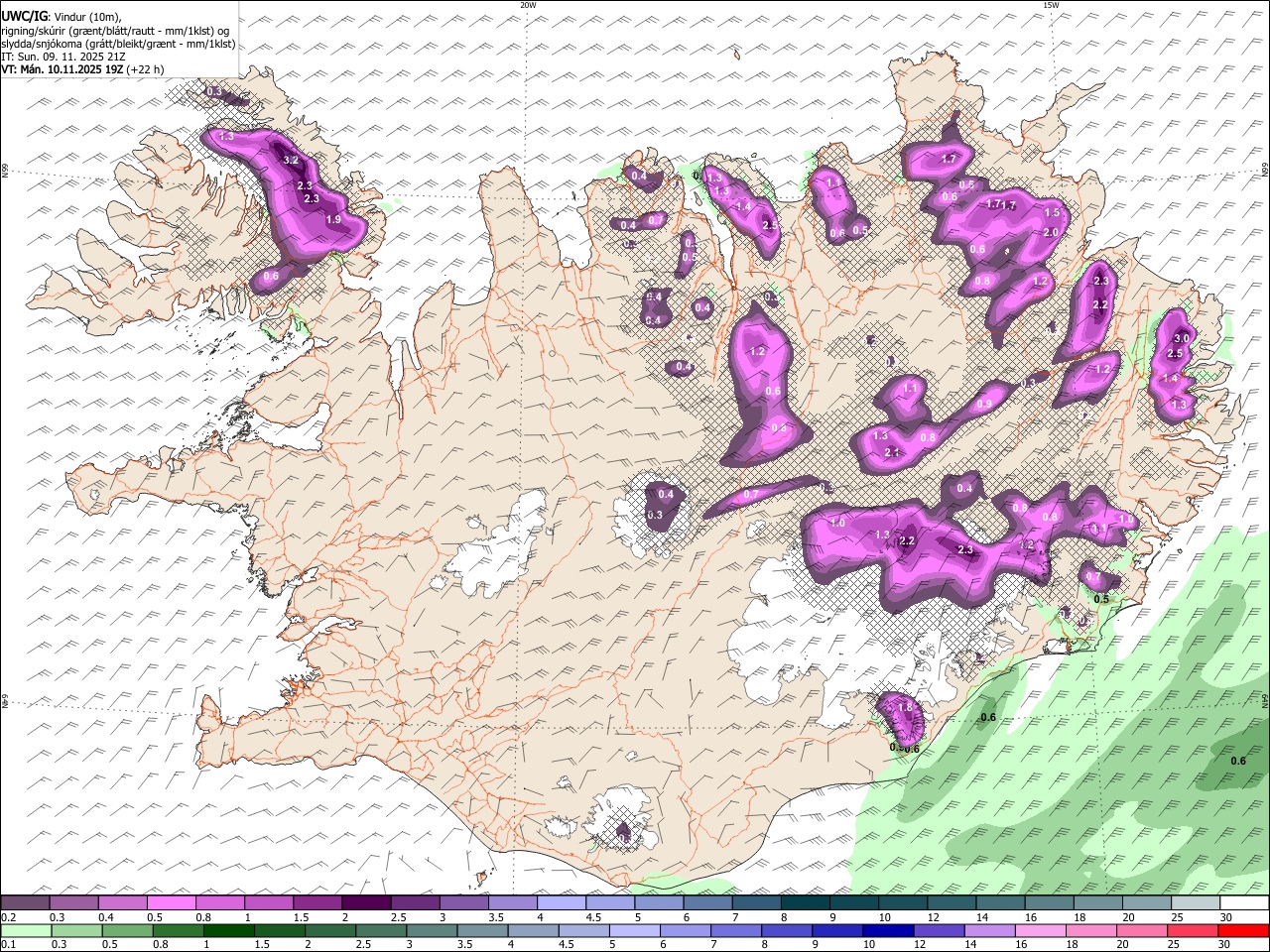Viewport: 1270px width, 952px height.
Task: Click the 1.9 snowfall value in the Westfjords
Action: tap(333, 219)
